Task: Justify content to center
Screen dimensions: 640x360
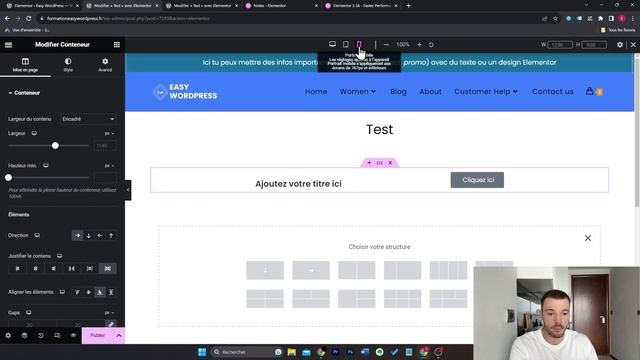Action: (x=36, y=269)
